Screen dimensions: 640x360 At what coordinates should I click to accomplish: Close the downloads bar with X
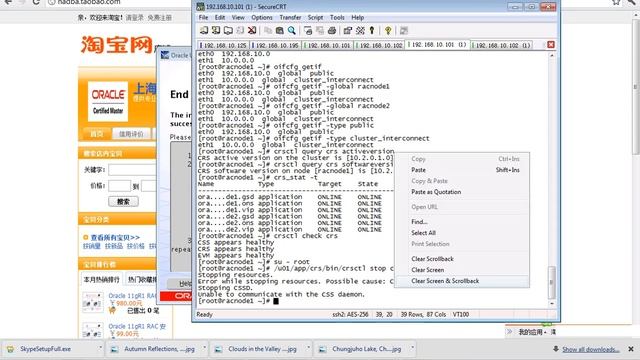click(x=631, y=349)
